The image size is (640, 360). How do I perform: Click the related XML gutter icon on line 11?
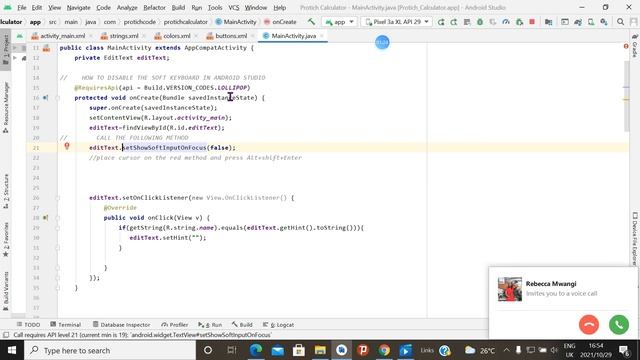47,48
